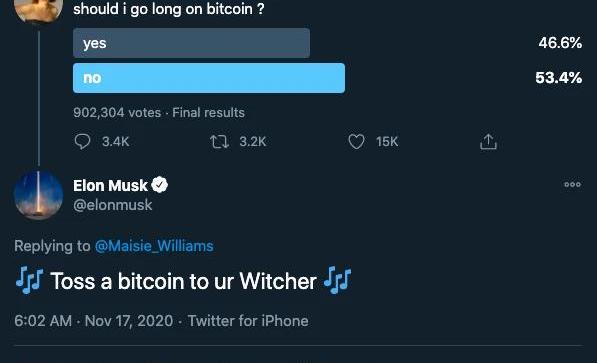Open the share upload icon

coord(488,142)
